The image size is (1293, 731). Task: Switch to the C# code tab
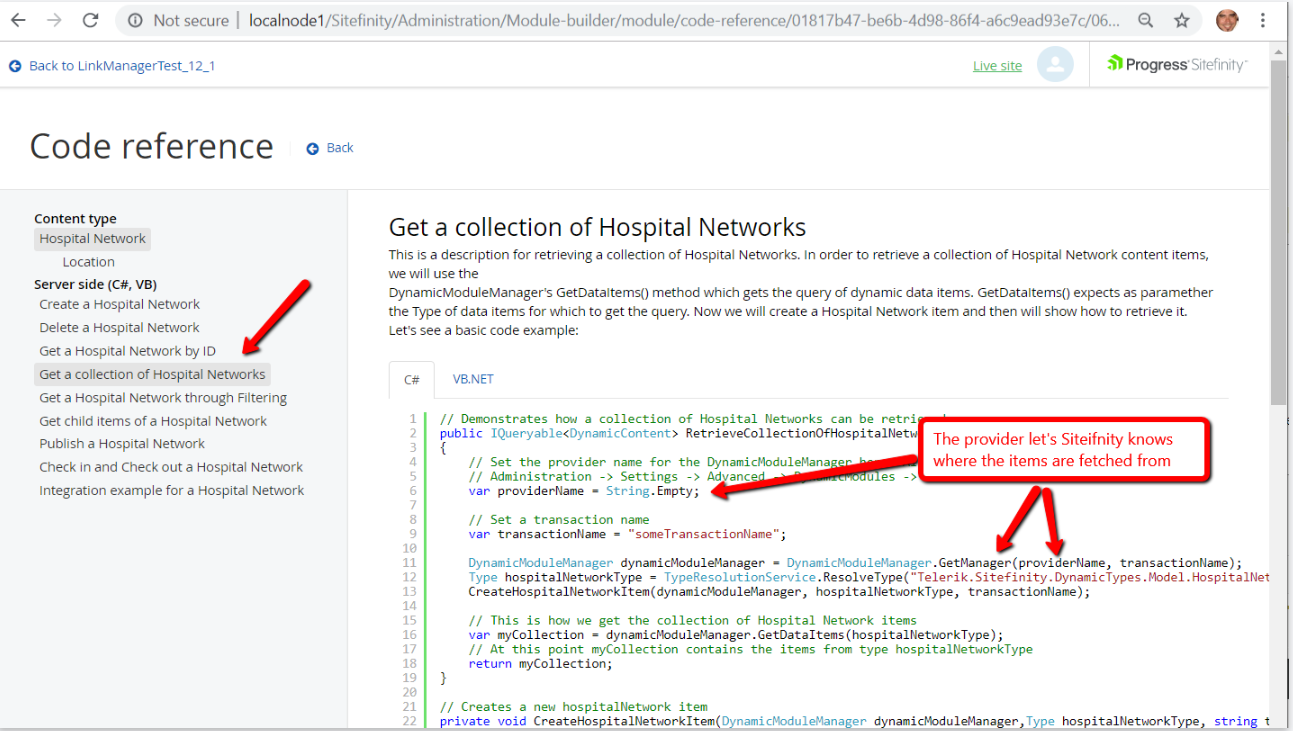click(x=412, y=380)
